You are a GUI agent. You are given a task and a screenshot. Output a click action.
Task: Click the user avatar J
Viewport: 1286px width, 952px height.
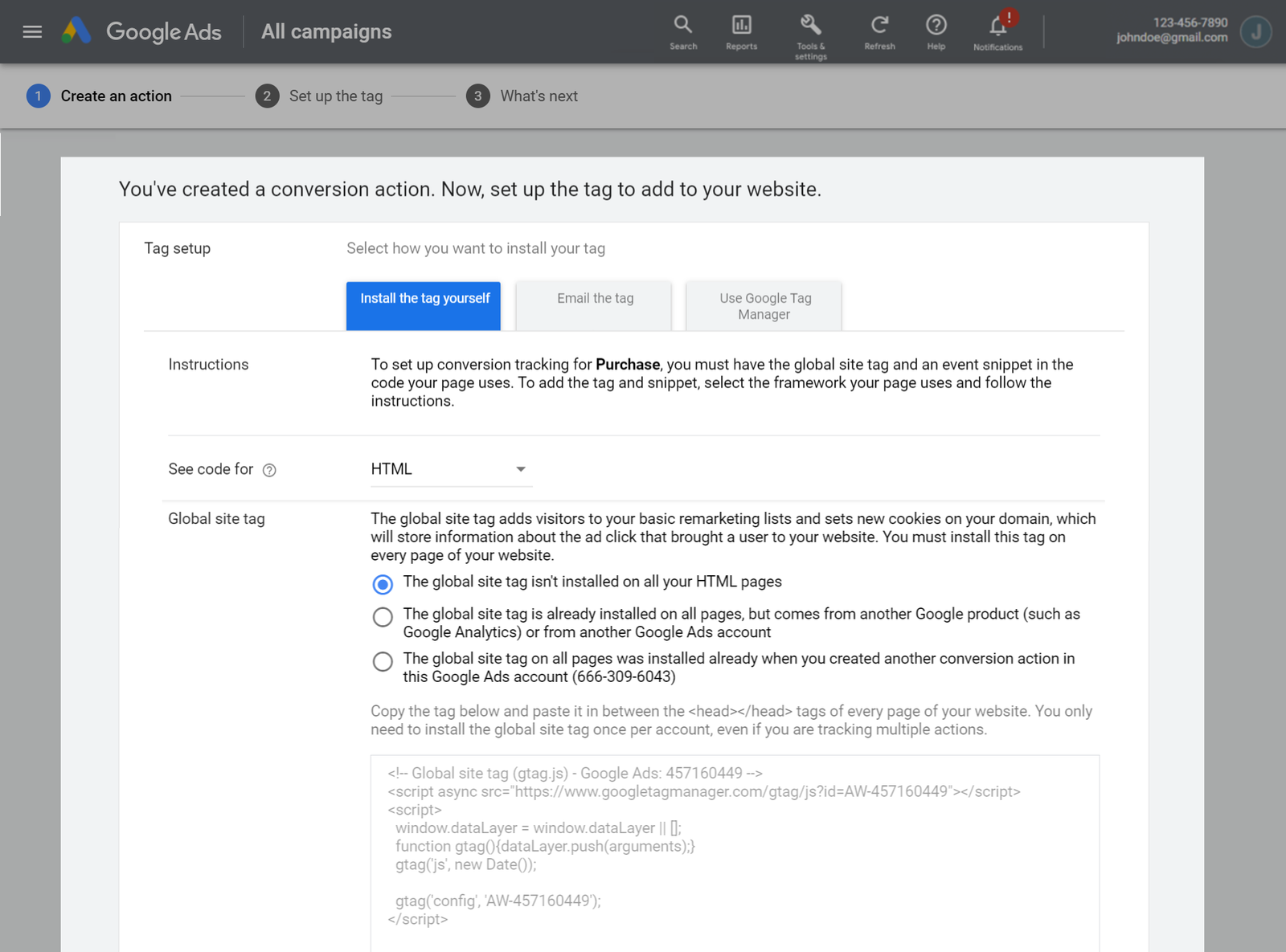[1255, 32]
